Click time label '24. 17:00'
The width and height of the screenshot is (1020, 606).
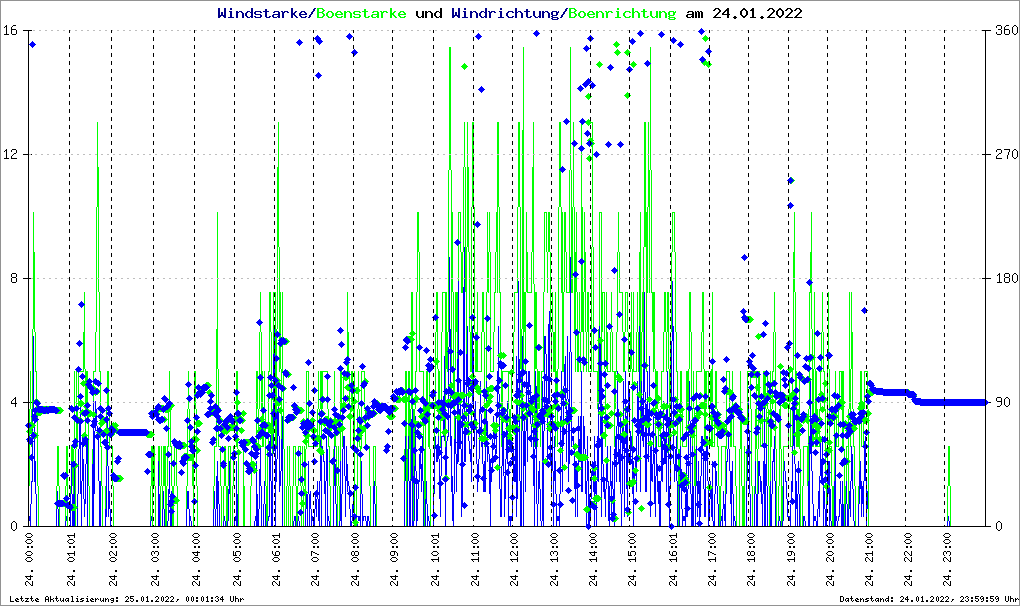(712, 560)
